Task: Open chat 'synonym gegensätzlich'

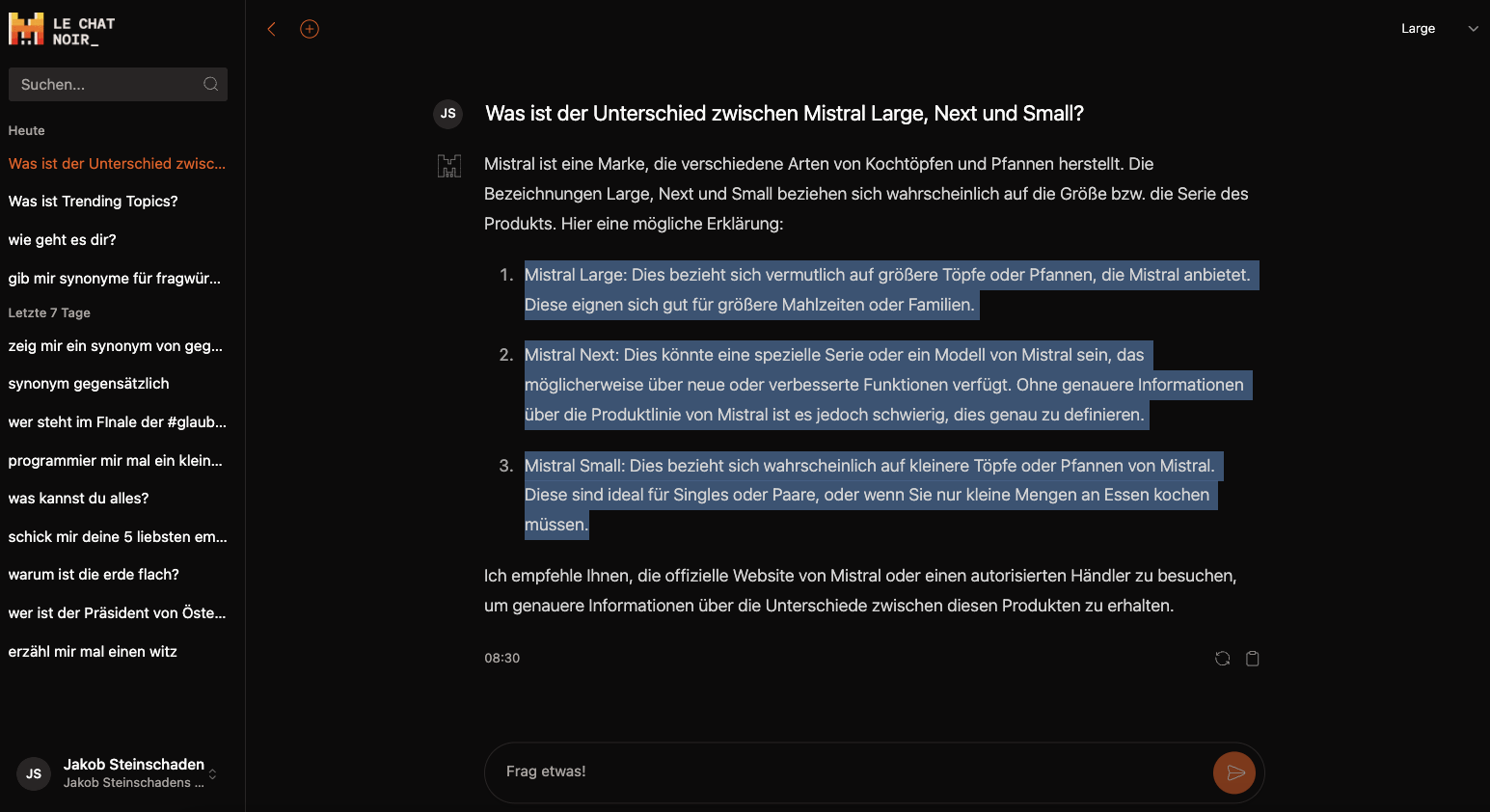Action: (x=89, y=384)
